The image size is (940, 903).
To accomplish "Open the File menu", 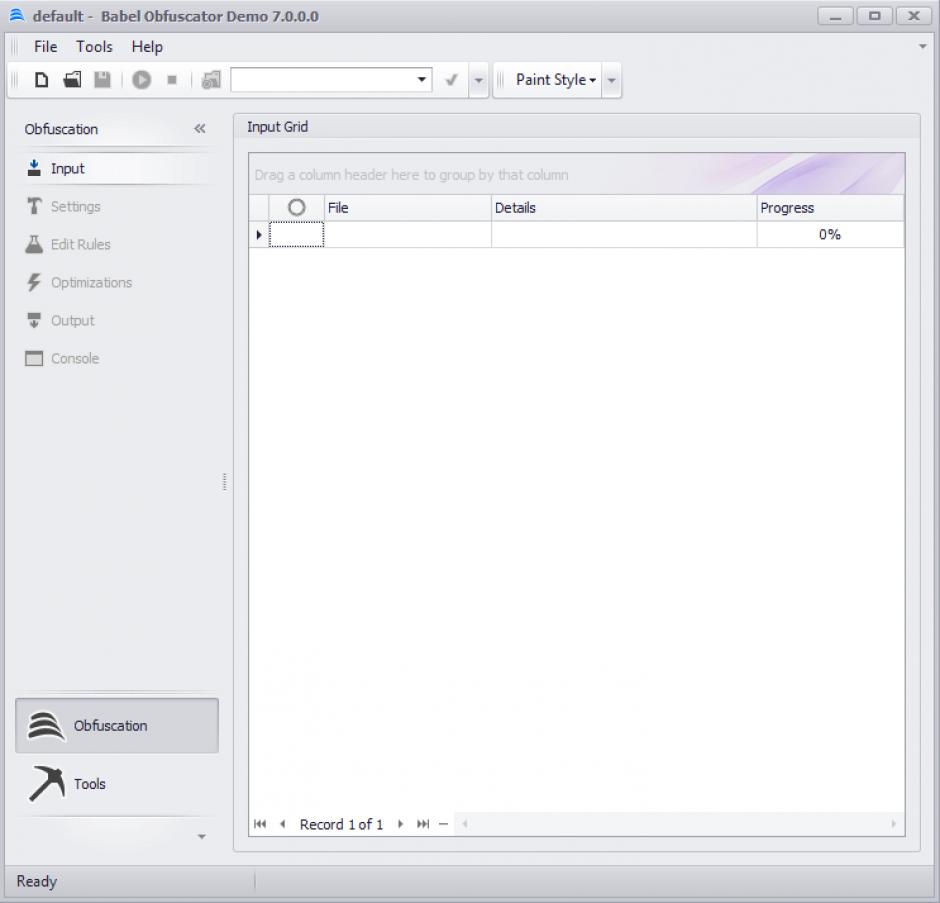I will (46, 47).
